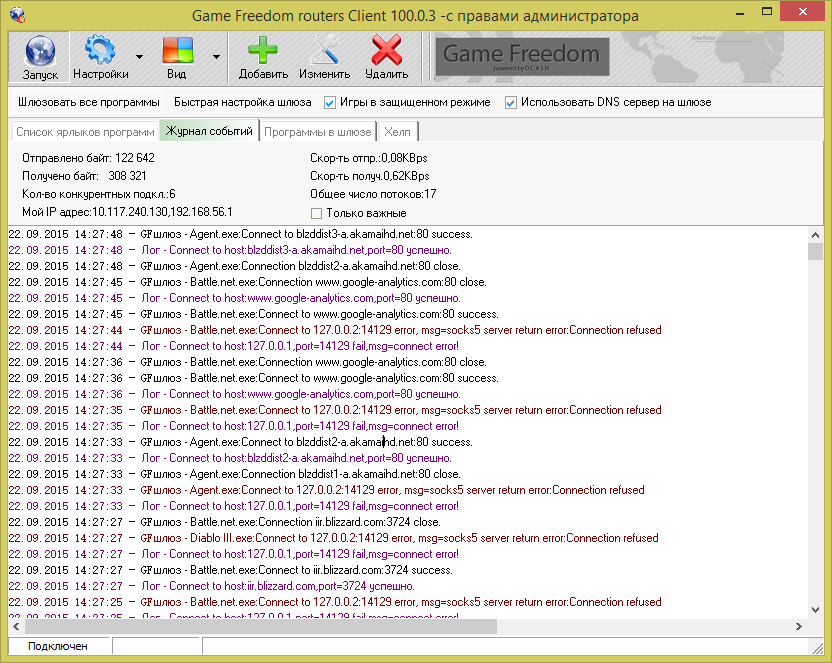Expand the Вид dropdown arrow
Screen dimensions: 832x663
point(216,57)
